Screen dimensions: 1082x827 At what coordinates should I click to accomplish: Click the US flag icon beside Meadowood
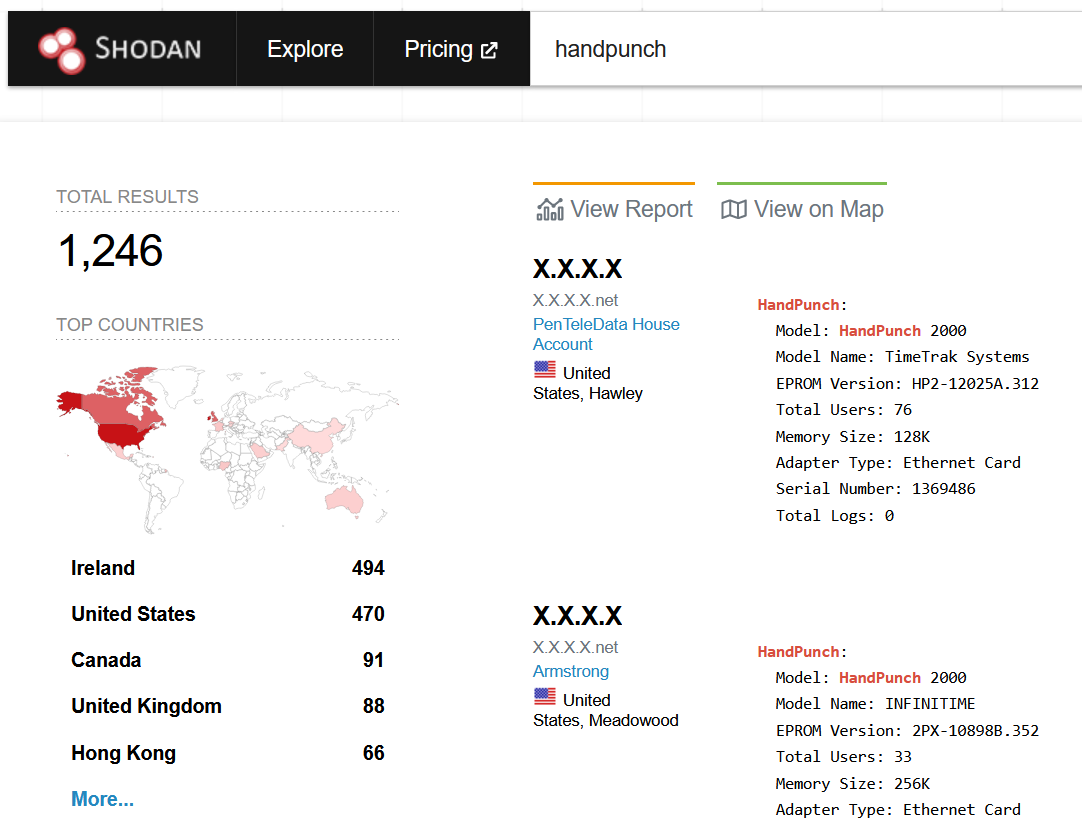click(x=544, y=697)
